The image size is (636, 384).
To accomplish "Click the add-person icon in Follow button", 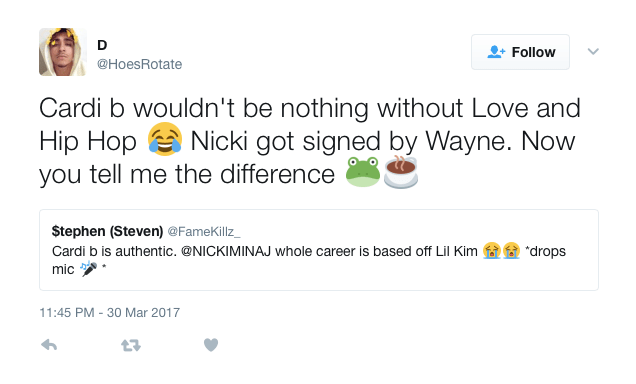I will [x=496, y=52].
